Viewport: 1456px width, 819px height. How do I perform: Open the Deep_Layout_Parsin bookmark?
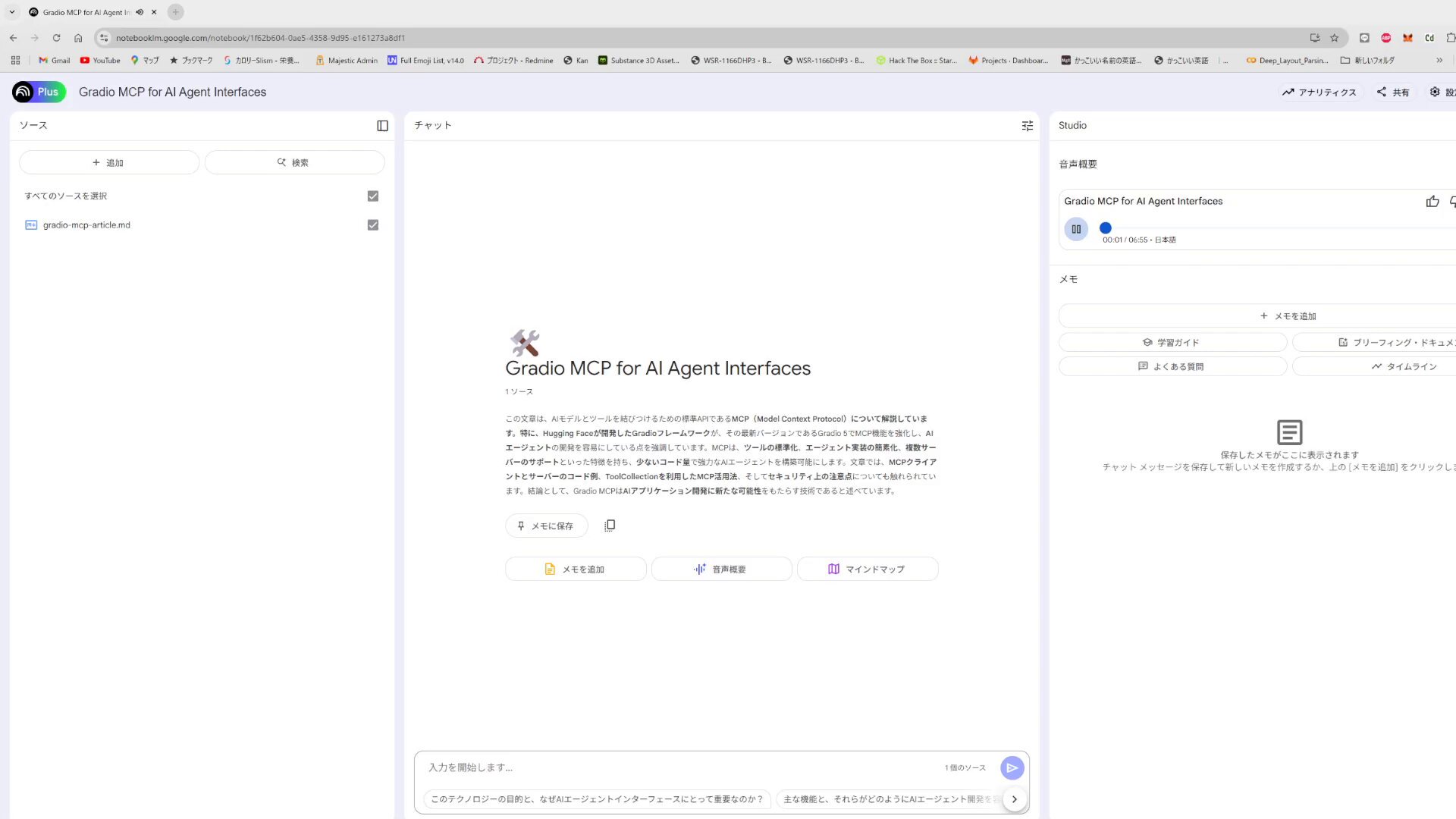(x=1287, y=61)
